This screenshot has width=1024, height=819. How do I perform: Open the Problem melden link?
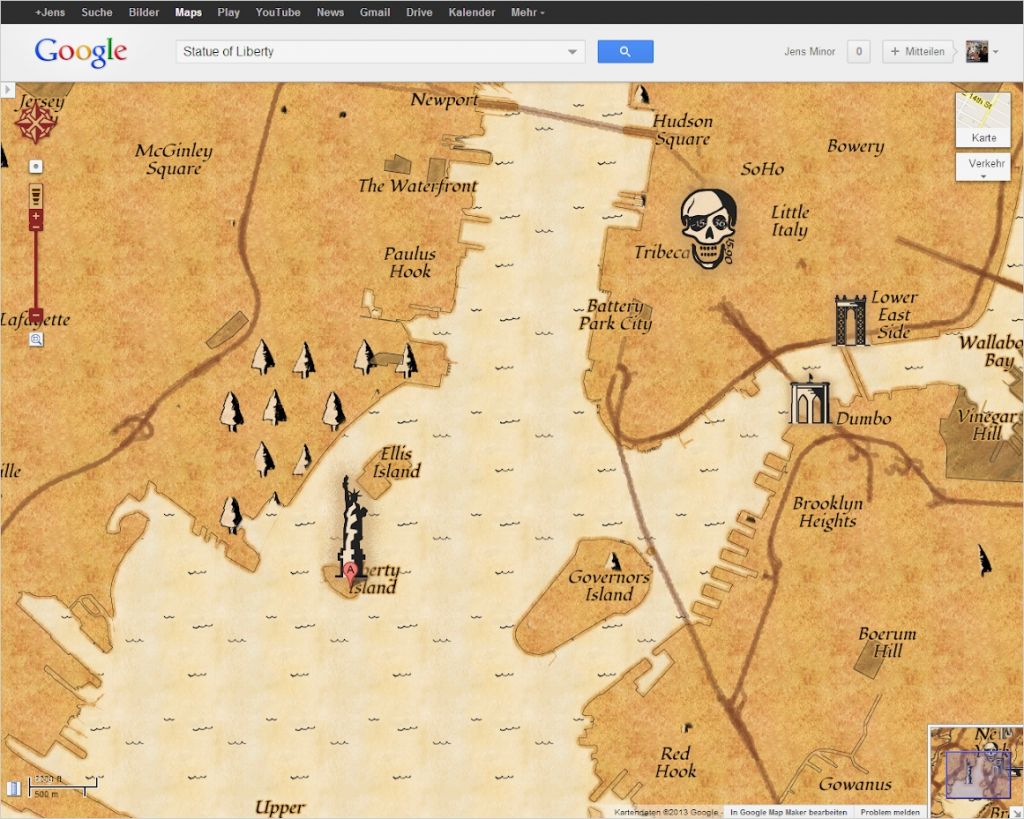click(x=889, y=812)
